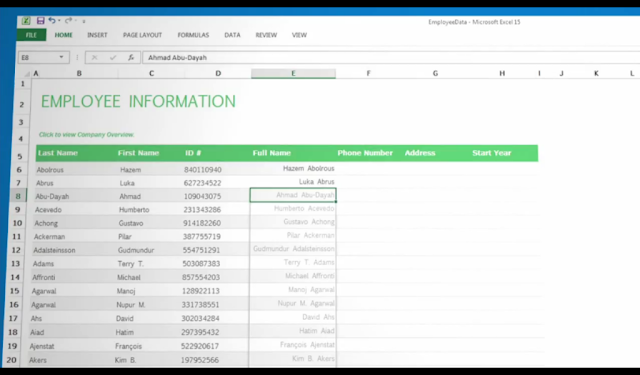Open the FORMULAS tab

[193, 35]
